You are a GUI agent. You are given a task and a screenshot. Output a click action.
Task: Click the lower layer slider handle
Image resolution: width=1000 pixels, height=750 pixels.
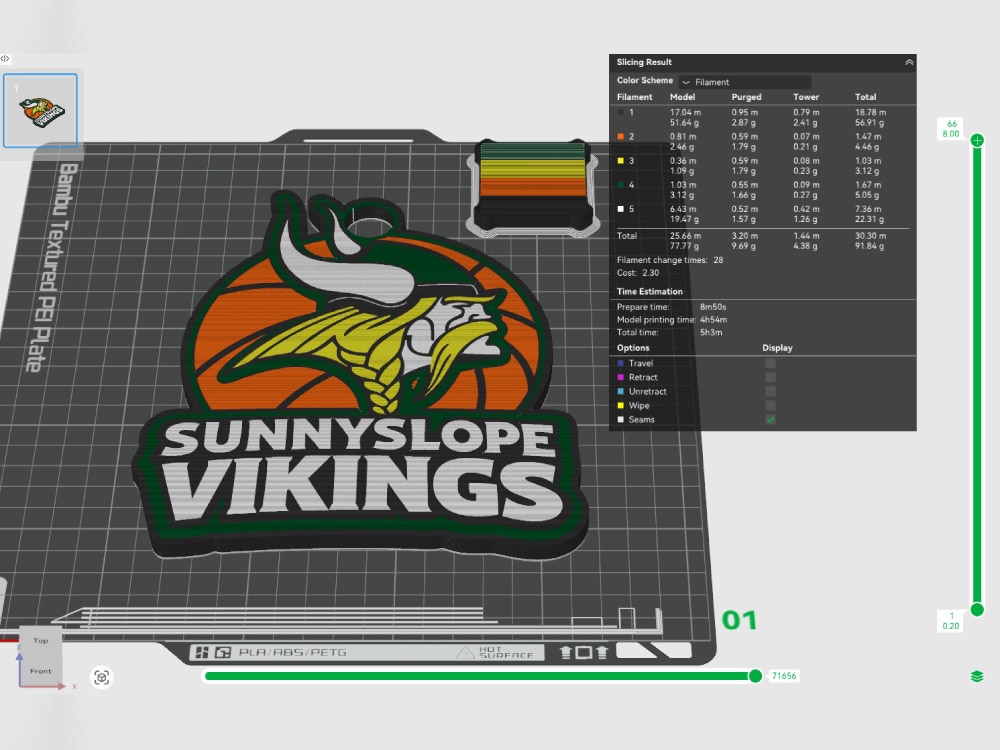tap(977, 610)
